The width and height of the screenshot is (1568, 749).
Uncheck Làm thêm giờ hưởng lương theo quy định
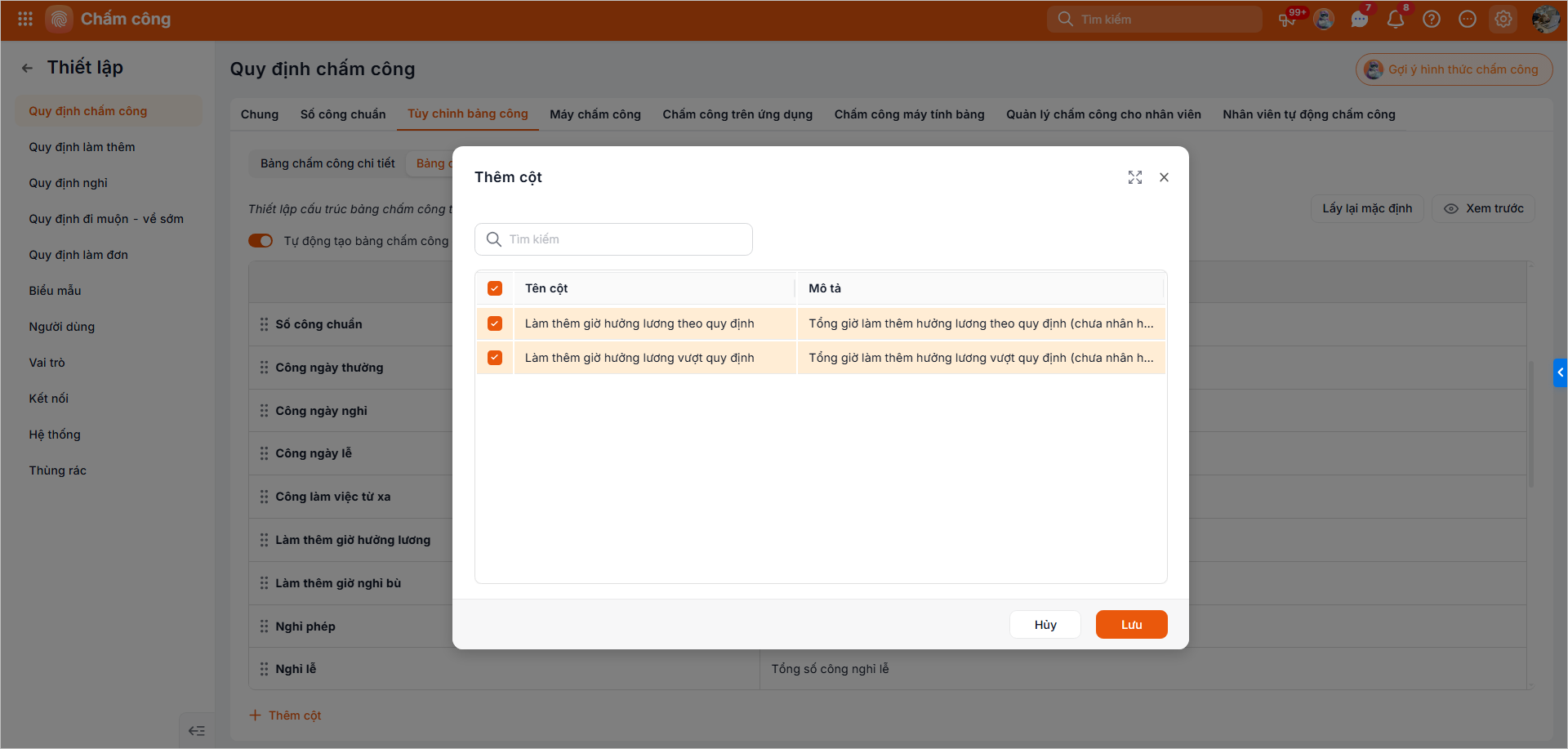pyautogui.click(x=495, y=323)
